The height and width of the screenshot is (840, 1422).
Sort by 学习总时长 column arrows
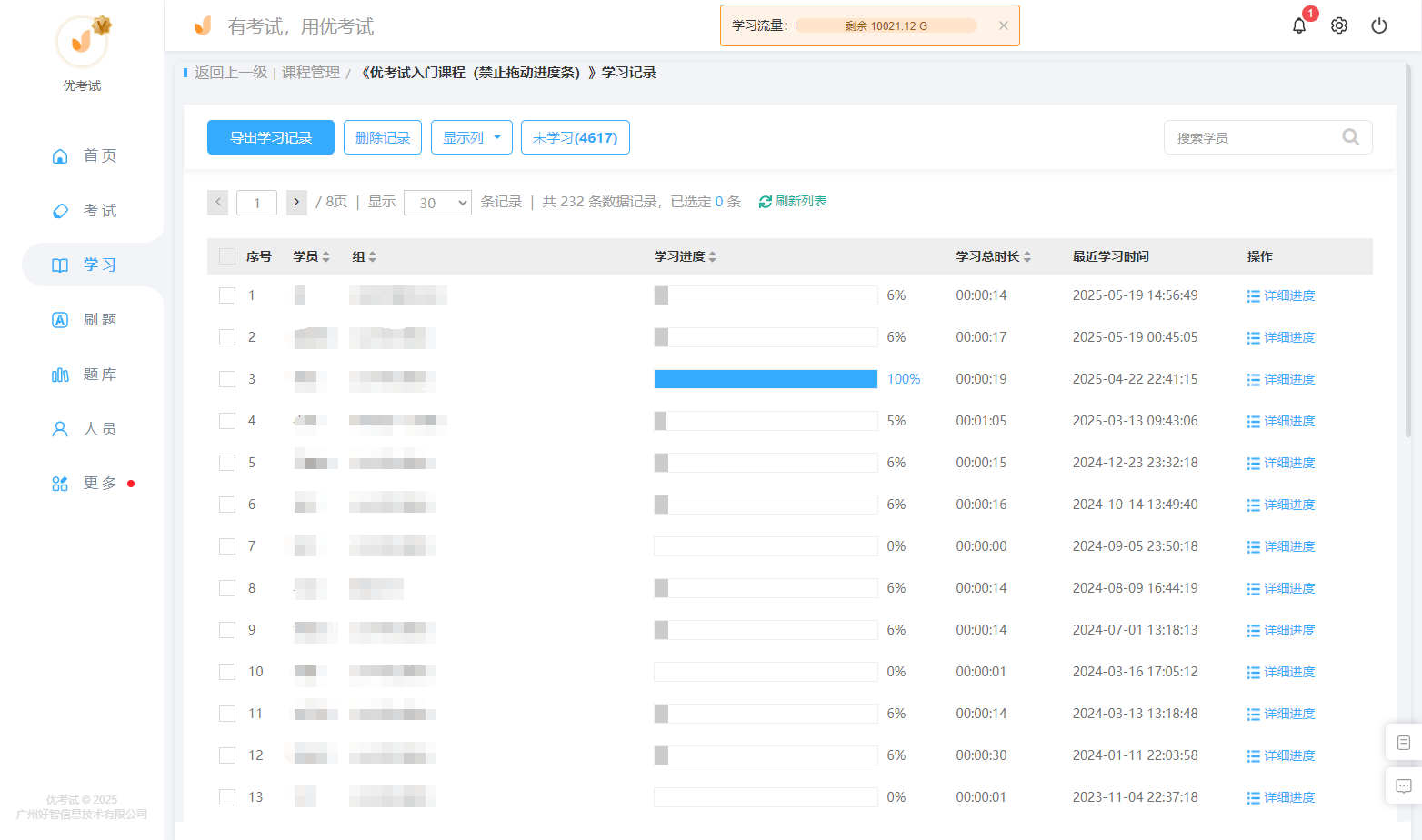coord(1027,257)
